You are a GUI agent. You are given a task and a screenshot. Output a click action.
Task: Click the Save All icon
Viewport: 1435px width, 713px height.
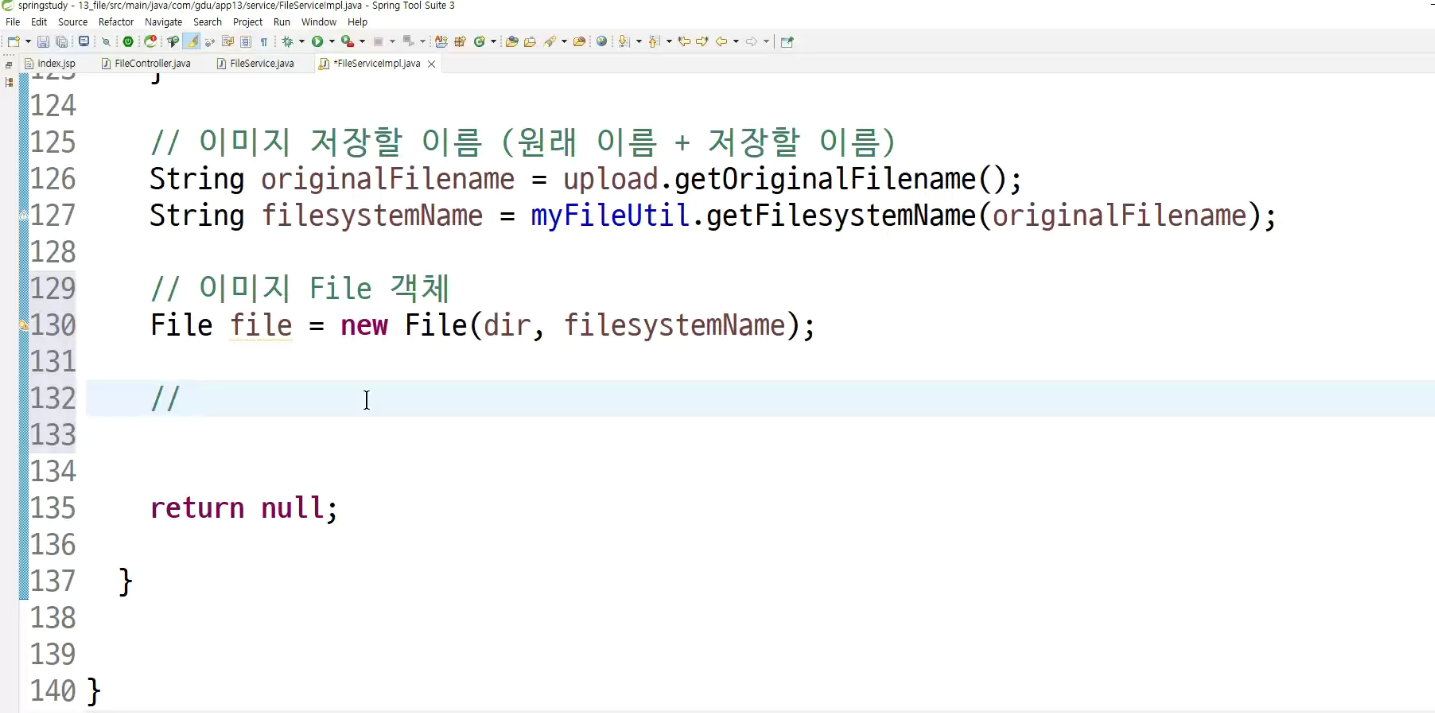tap(62, 41)
